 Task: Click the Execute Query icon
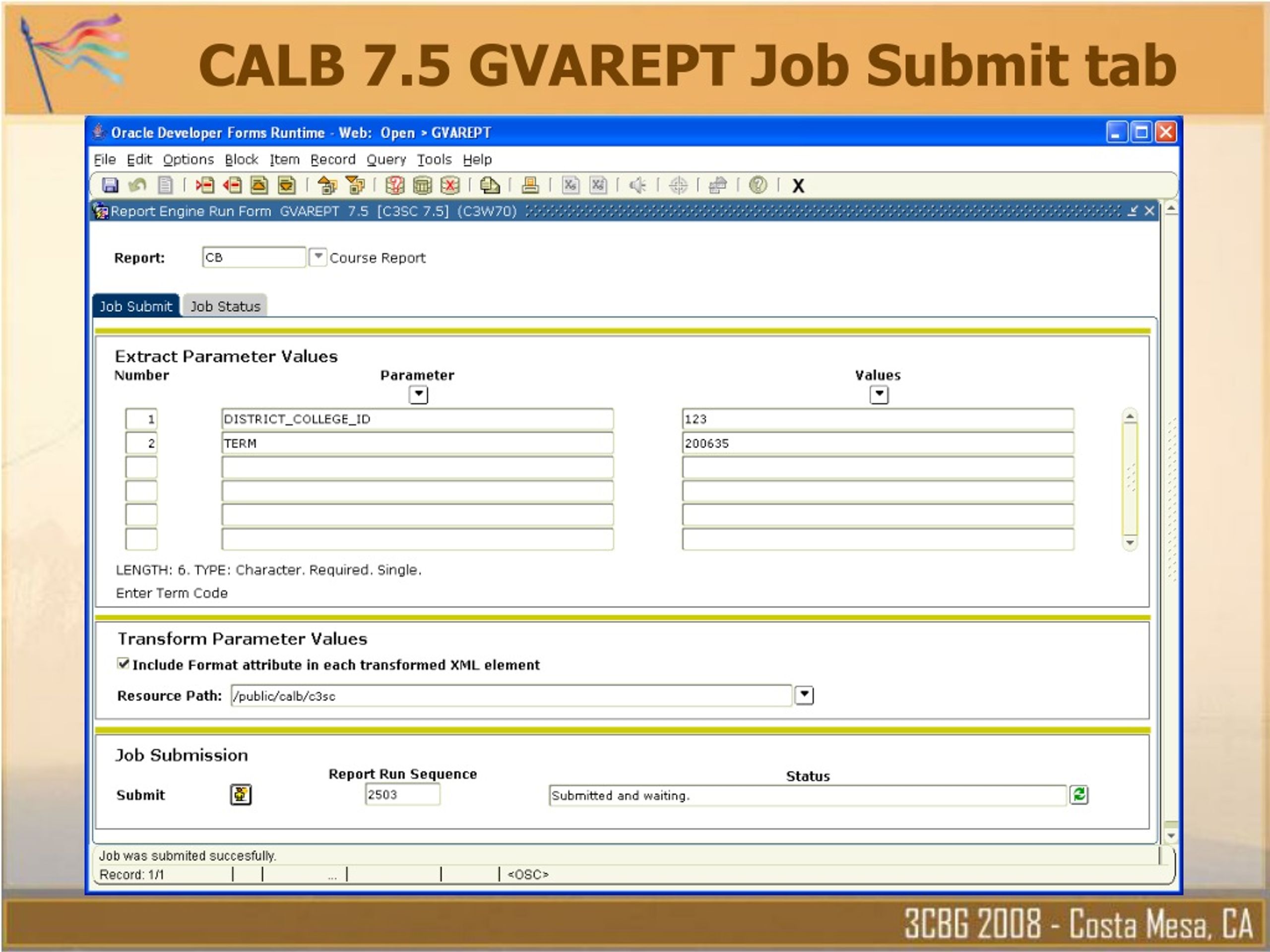[x=422, y=185]
